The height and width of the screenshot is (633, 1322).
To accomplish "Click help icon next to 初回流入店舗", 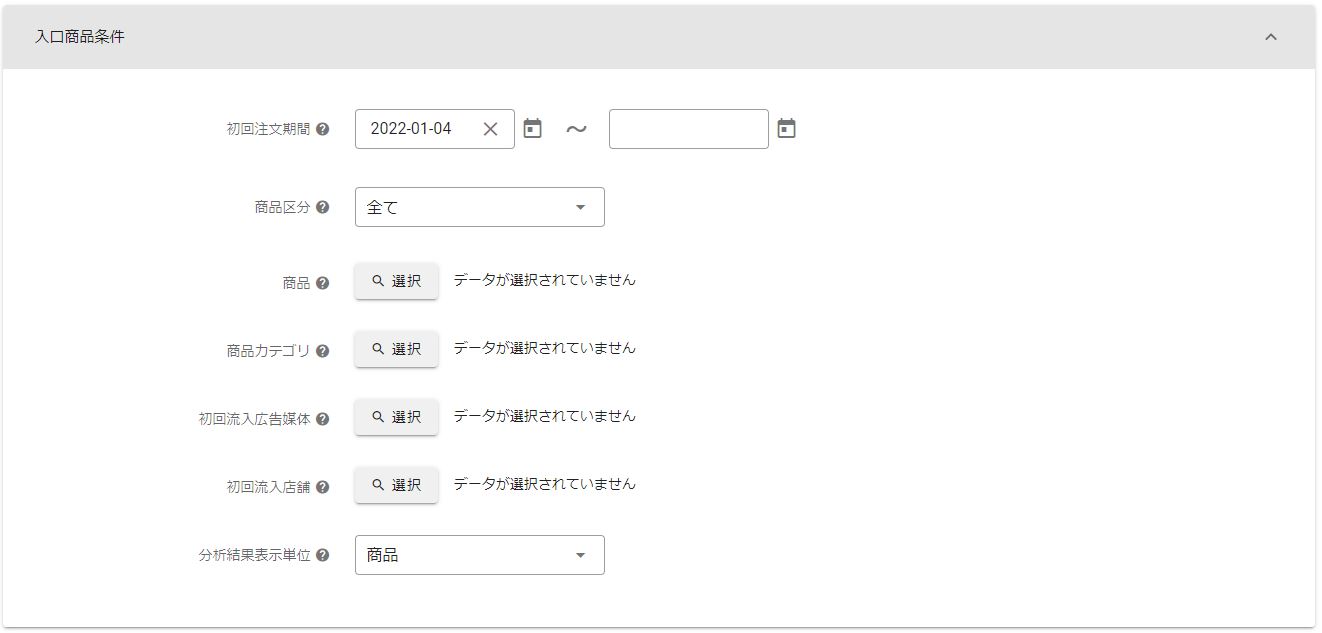I will point(322,487).
